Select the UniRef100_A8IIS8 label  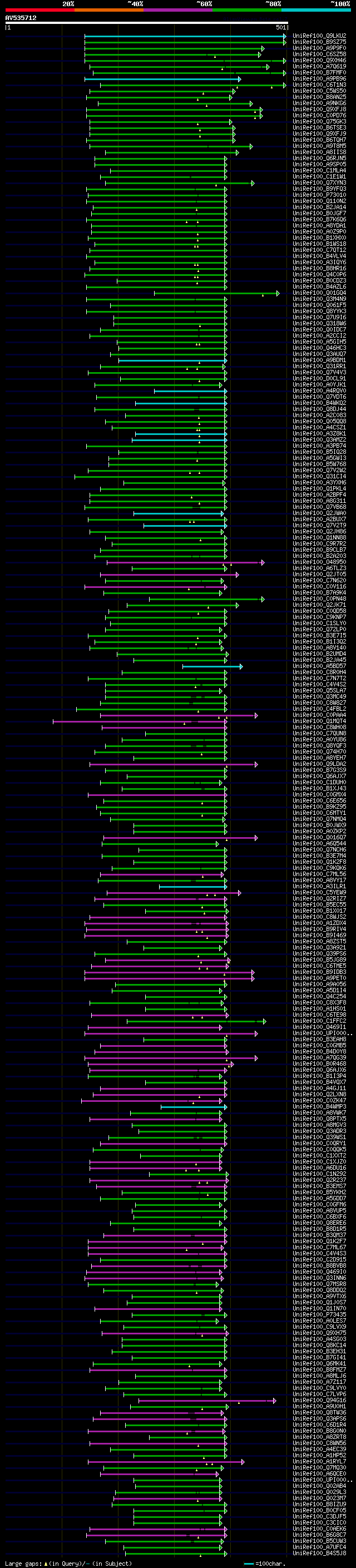tap(319, 152)
